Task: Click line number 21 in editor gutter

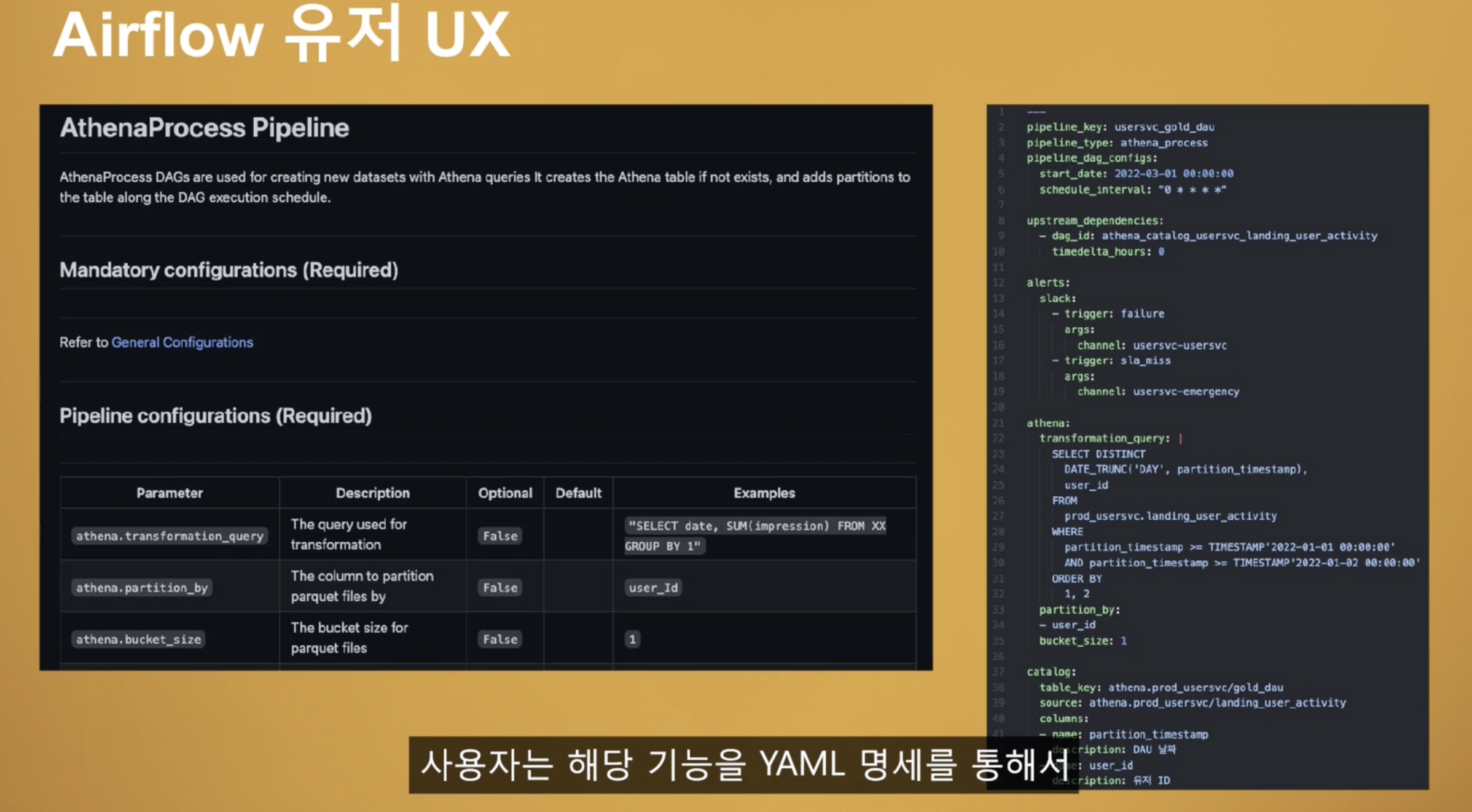Action: click(x=998, y=423)
